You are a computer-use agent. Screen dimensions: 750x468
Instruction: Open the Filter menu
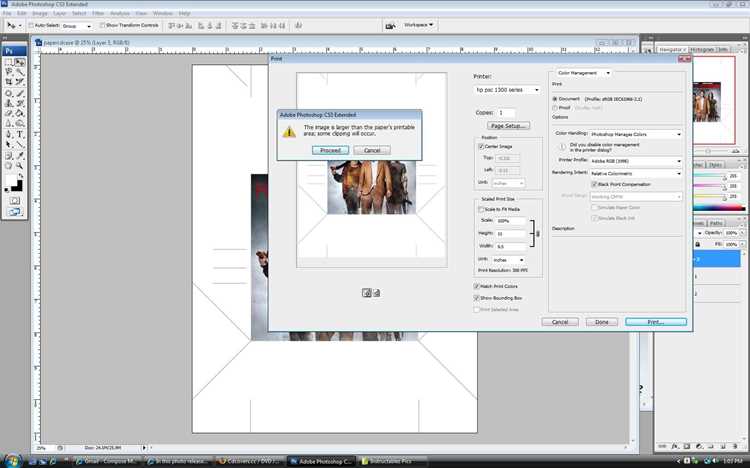point(98,13)
